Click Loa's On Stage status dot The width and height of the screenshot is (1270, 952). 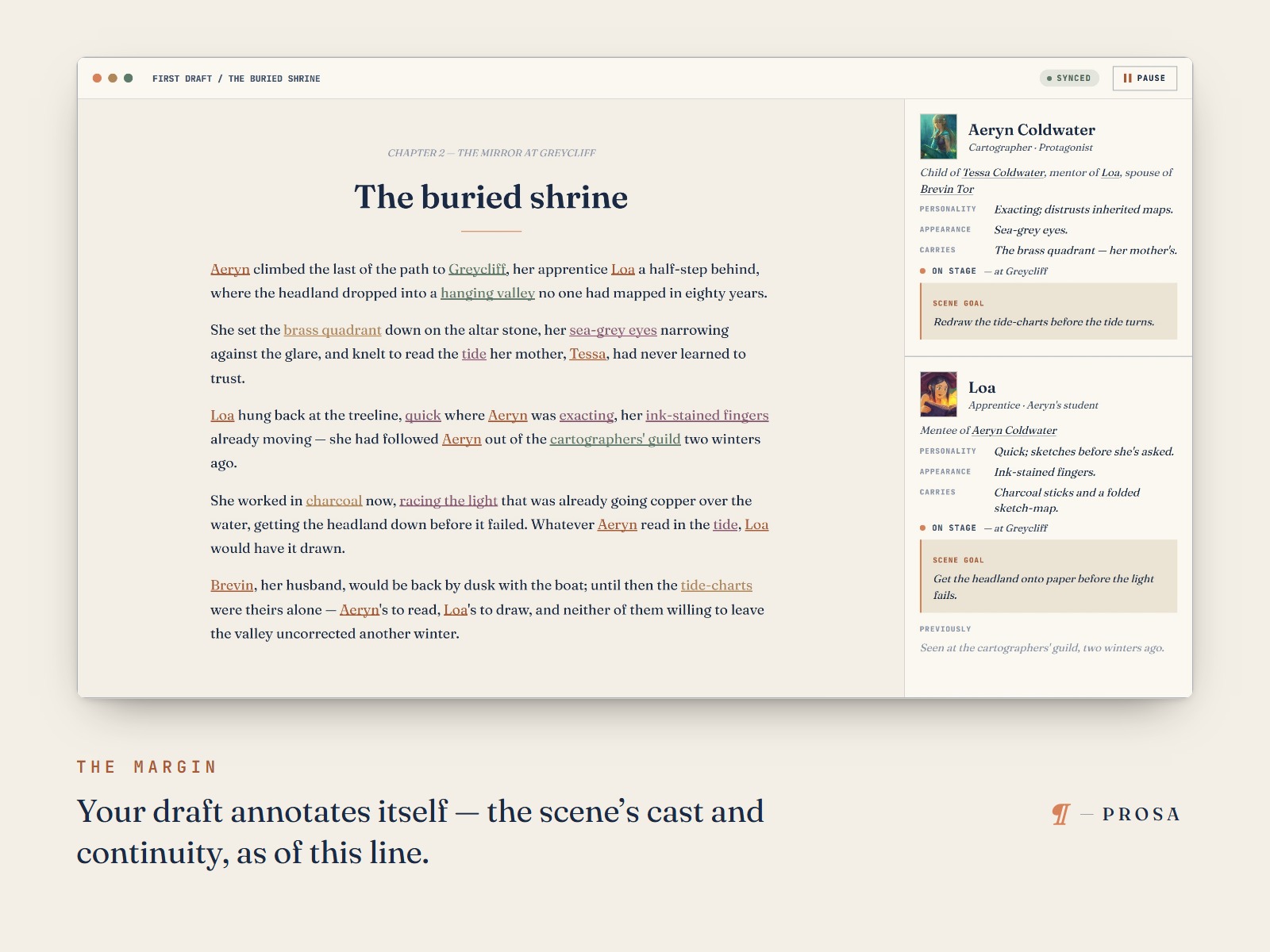(x=922, y=528)
